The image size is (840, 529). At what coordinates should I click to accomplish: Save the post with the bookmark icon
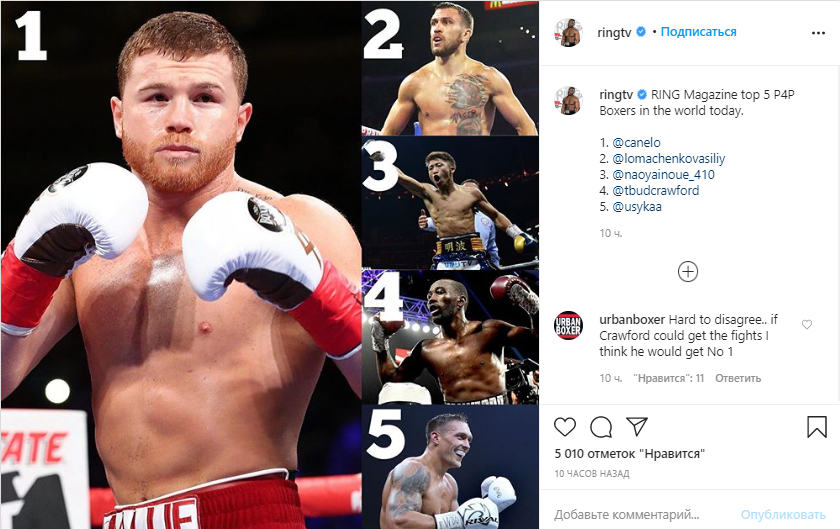pyautogui.click(x=817, y=427)
